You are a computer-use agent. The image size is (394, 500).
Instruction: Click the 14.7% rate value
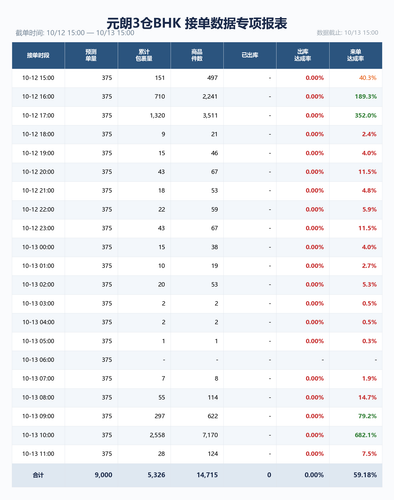tap(368, 398)
